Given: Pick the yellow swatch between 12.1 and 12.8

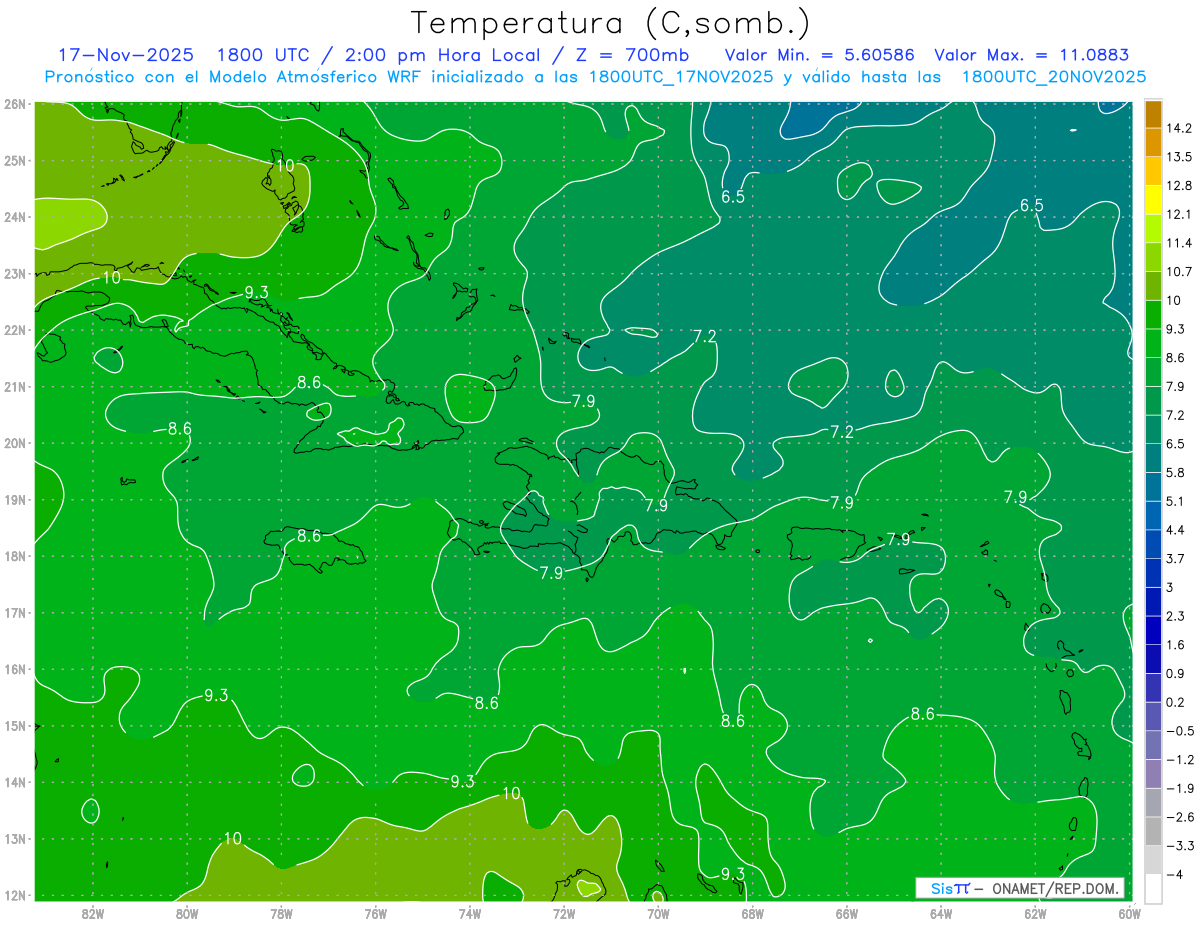Looking at the screenshot, I should click(1153, 200).
